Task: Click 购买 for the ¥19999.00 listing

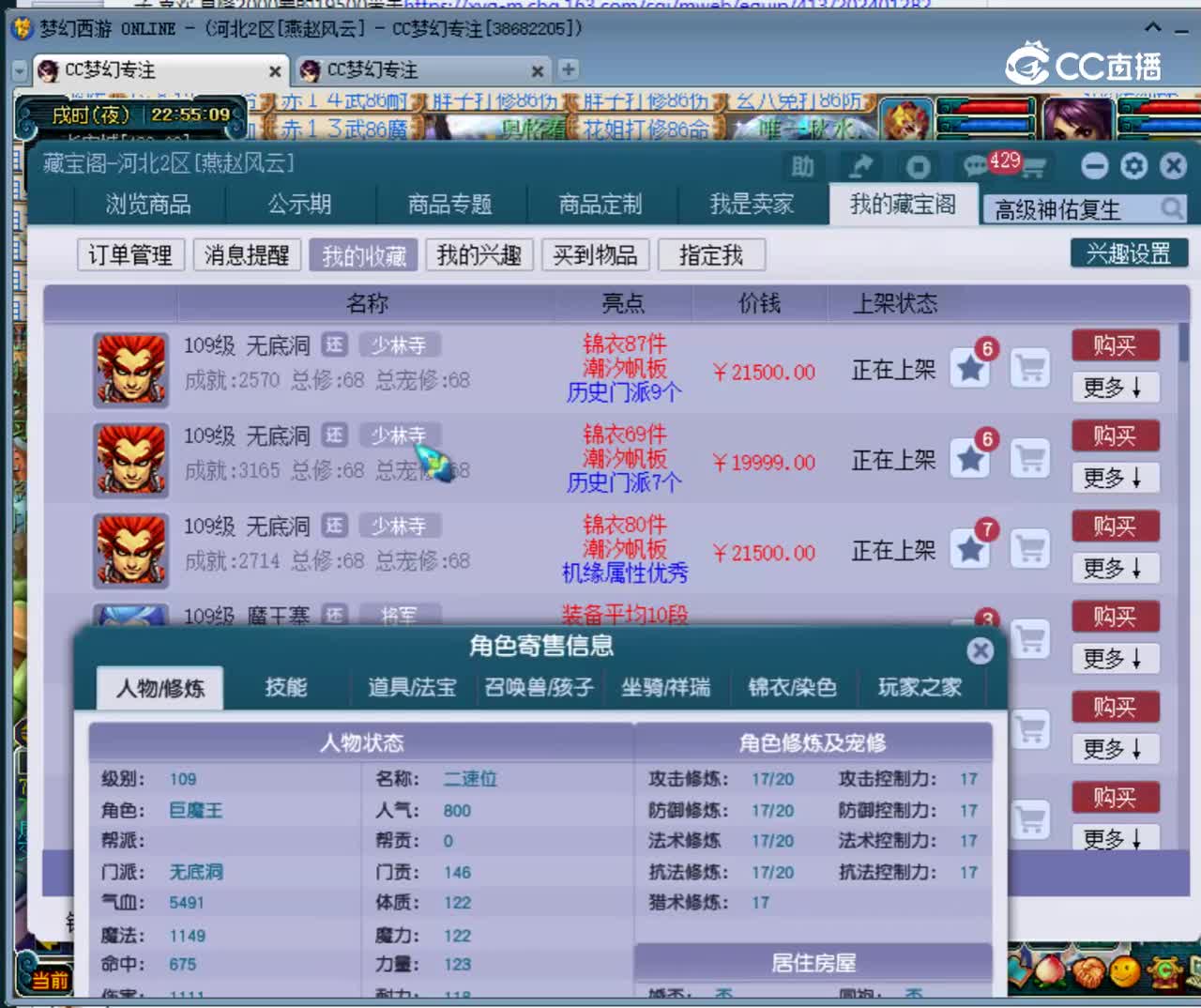Action: 1115,435
